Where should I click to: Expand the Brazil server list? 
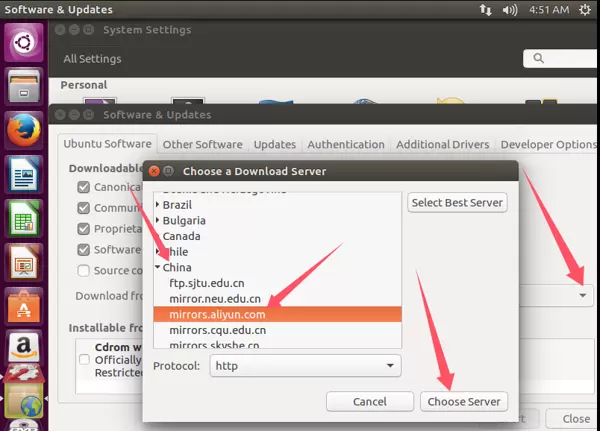[158, 205]
